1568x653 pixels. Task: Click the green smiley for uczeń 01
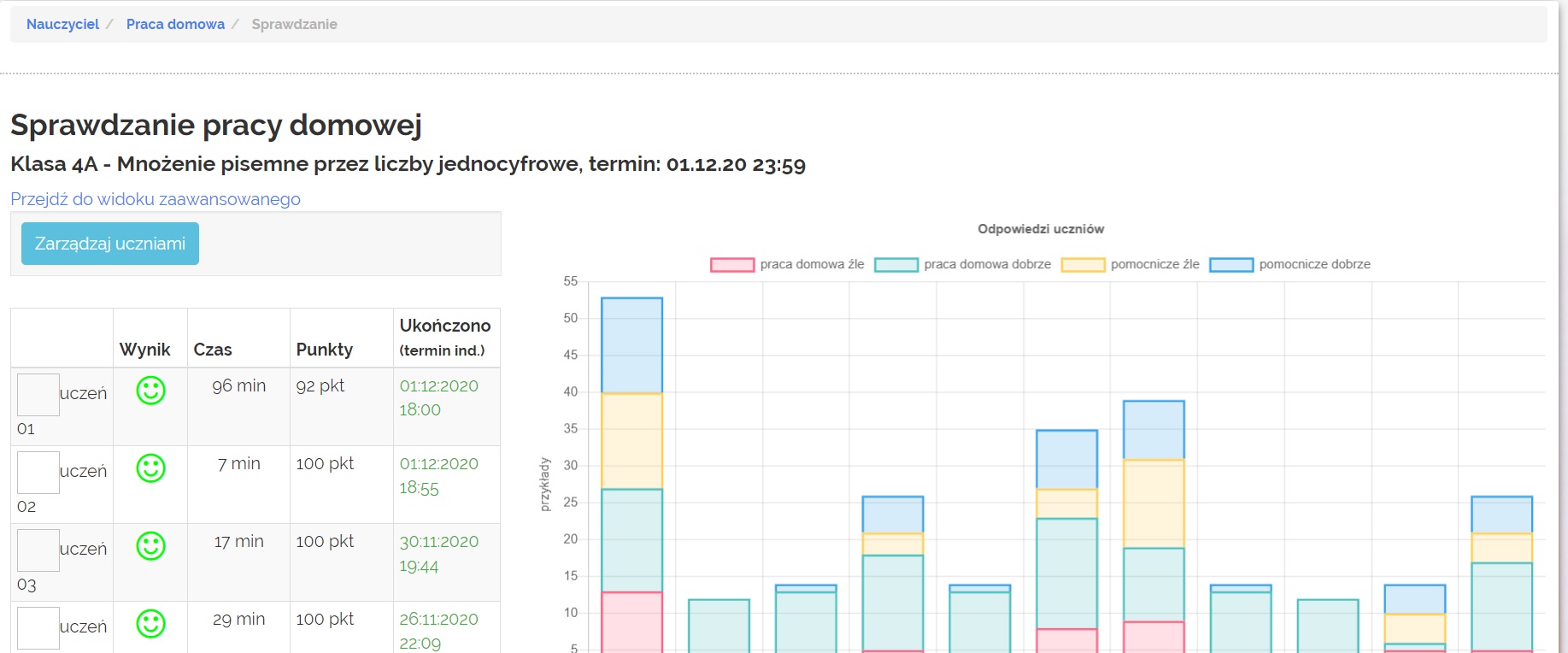[150, 391]
